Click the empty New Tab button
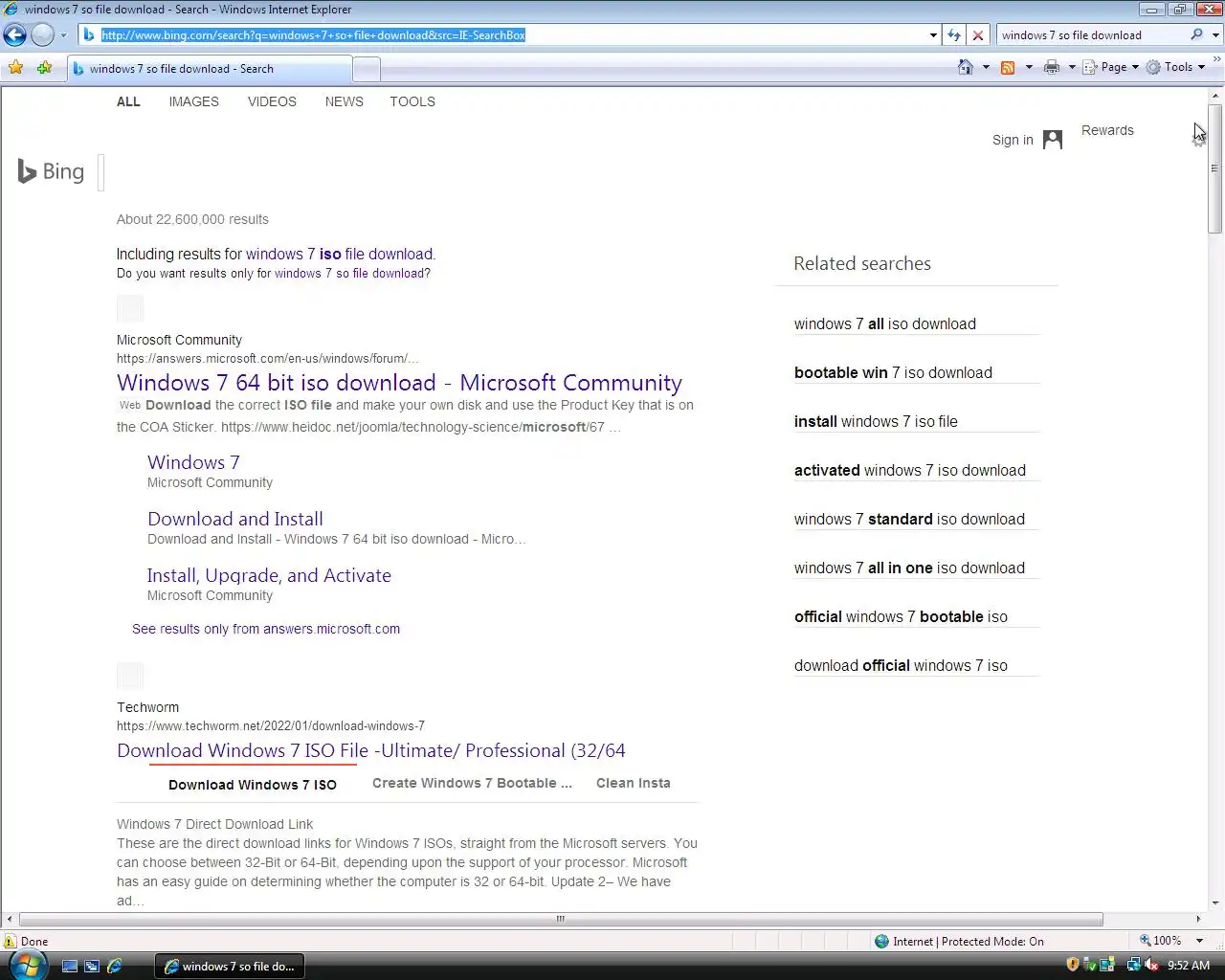Image resolution: width=1225 pixels, height=980 pixels. click(x=367, y=69)
